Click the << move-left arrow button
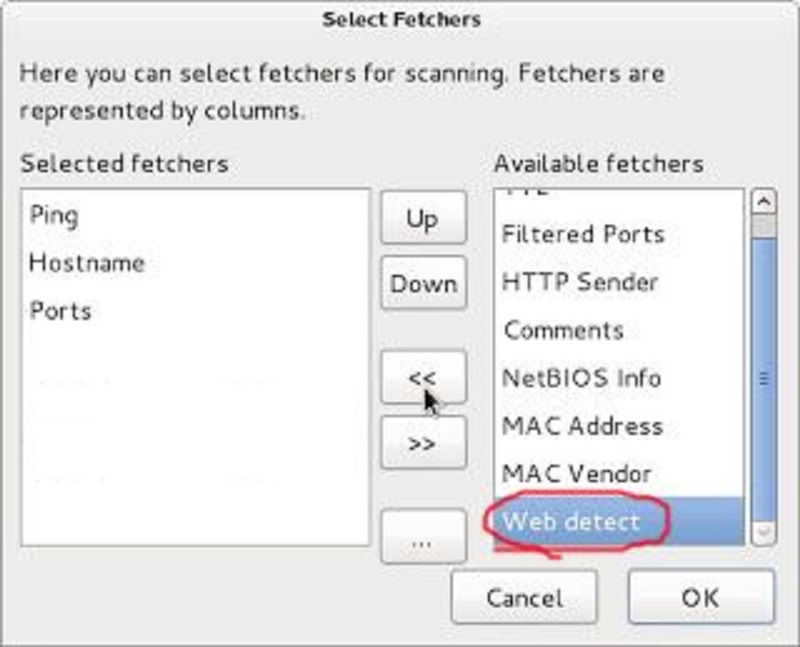Screen dimensions: 800x647 pyautogui.click(x=423, y=377)
